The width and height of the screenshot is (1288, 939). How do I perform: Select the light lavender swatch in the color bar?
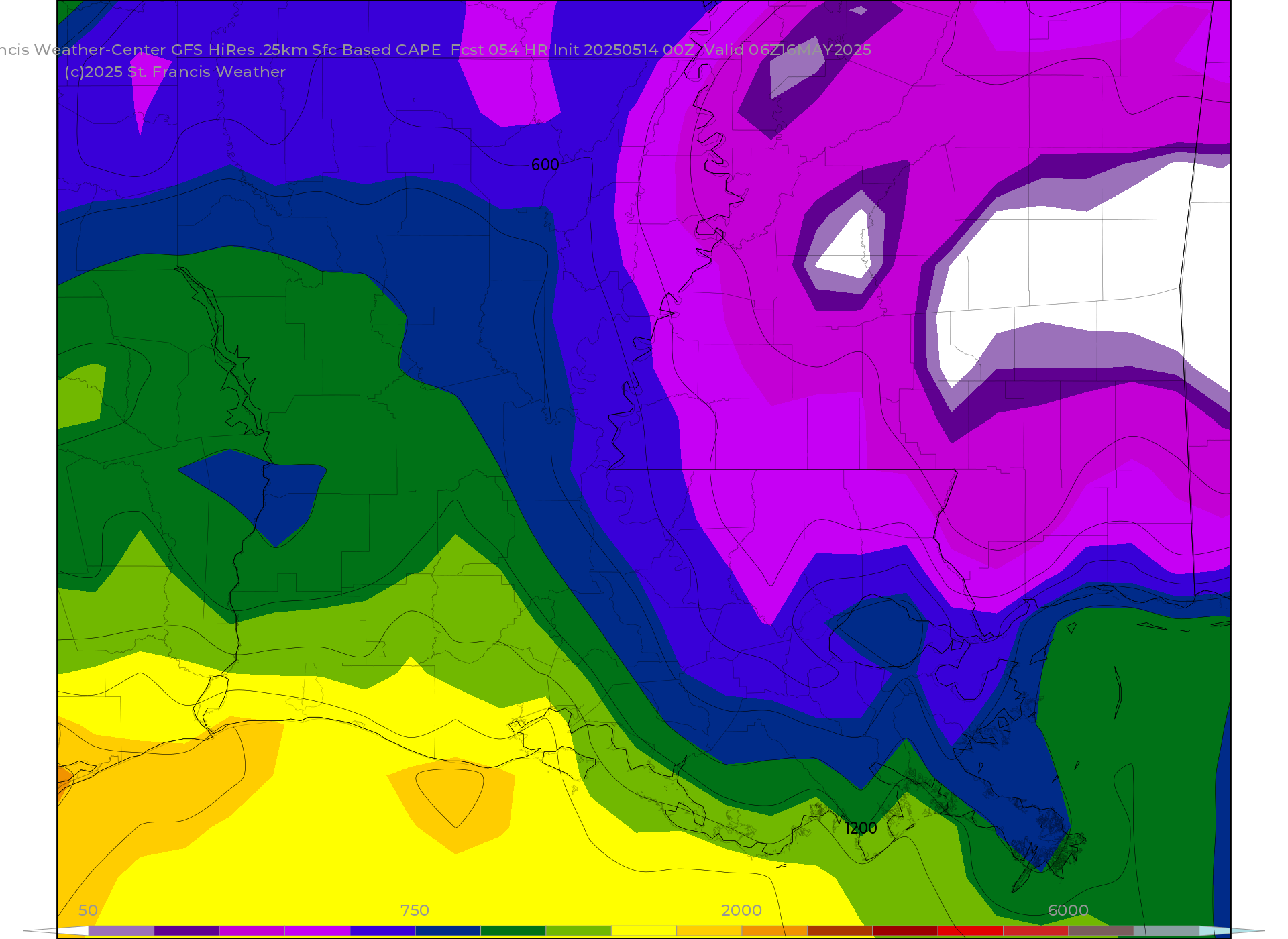[121, 931]
